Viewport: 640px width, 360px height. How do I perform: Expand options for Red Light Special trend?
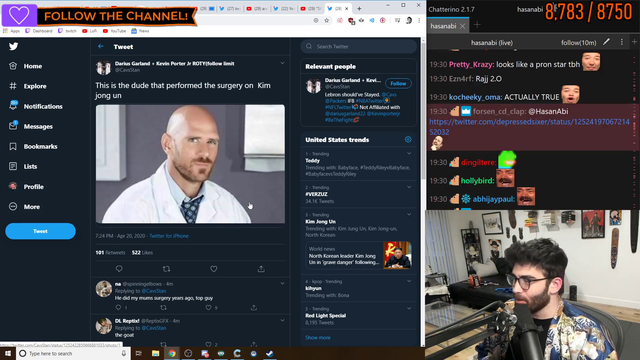click(409, 309)
